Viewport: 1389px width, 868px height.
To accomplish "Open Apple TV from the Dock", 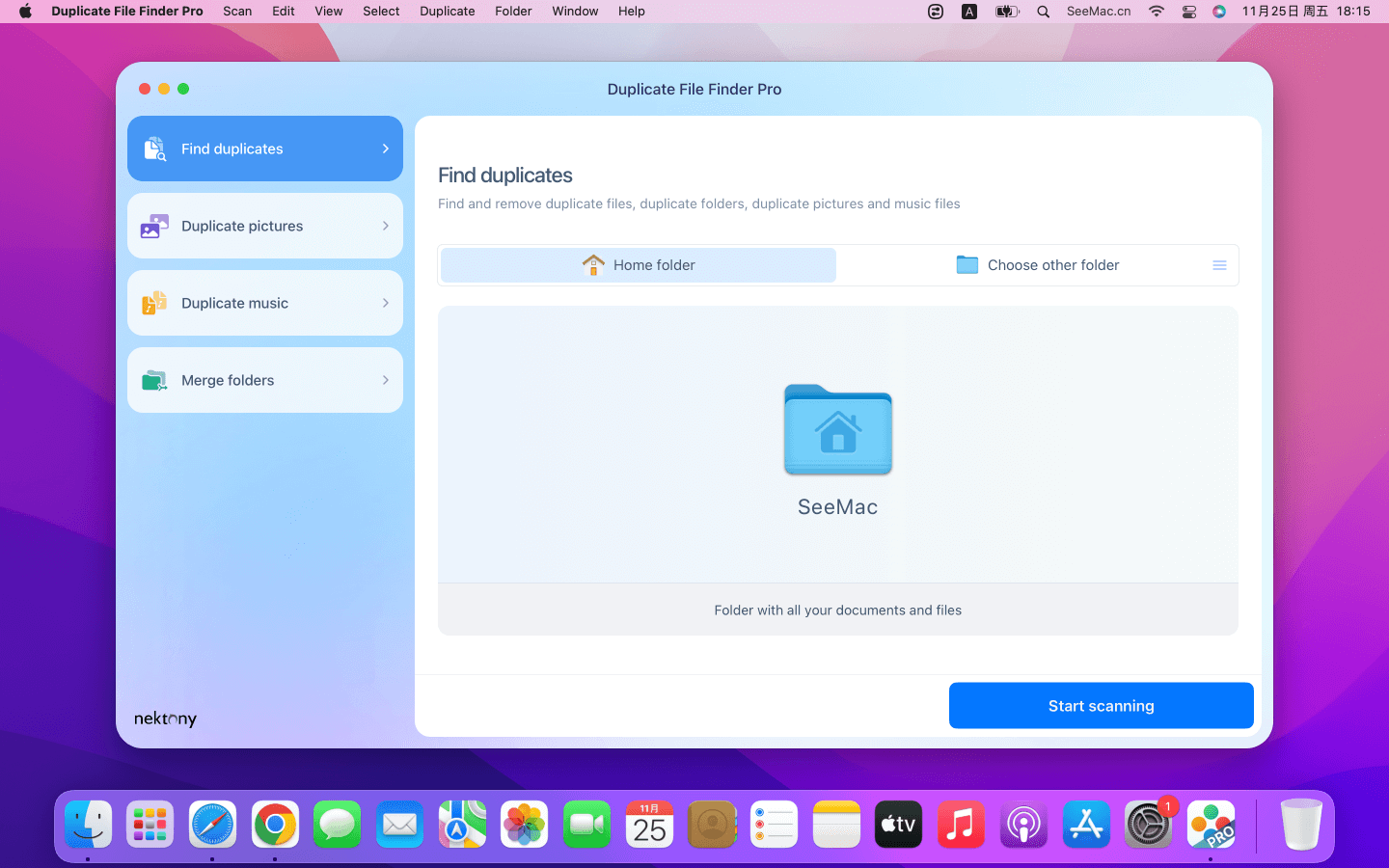I will pos(899,825).
